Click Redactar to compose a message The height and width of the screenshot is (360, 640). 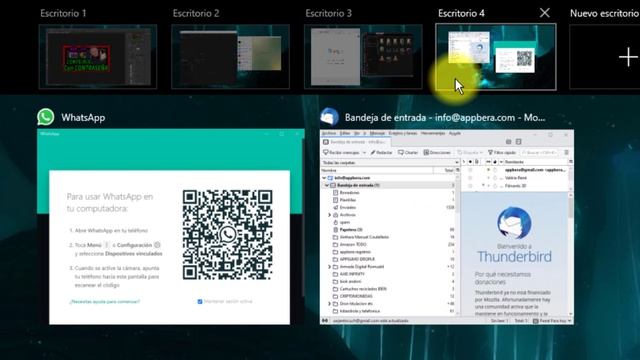coord(381,153)
